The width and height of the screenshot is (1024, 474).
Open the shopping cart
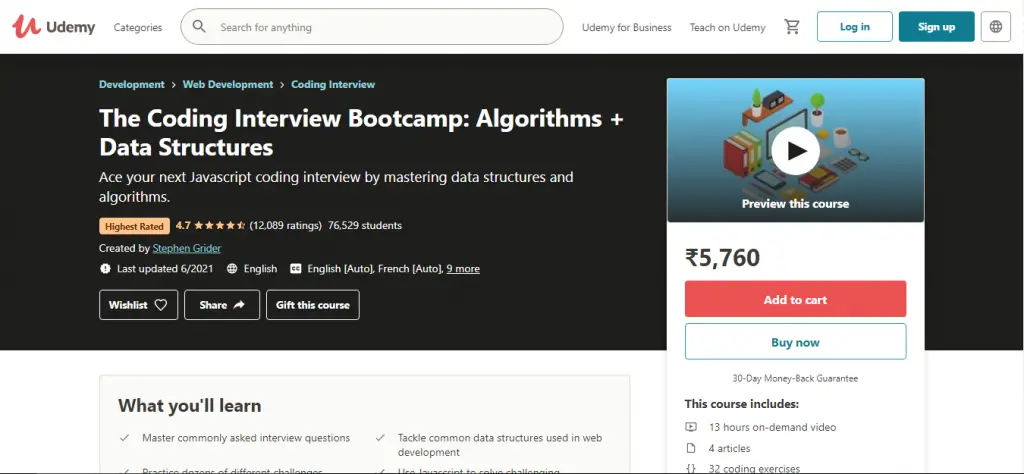pos(792,27)
